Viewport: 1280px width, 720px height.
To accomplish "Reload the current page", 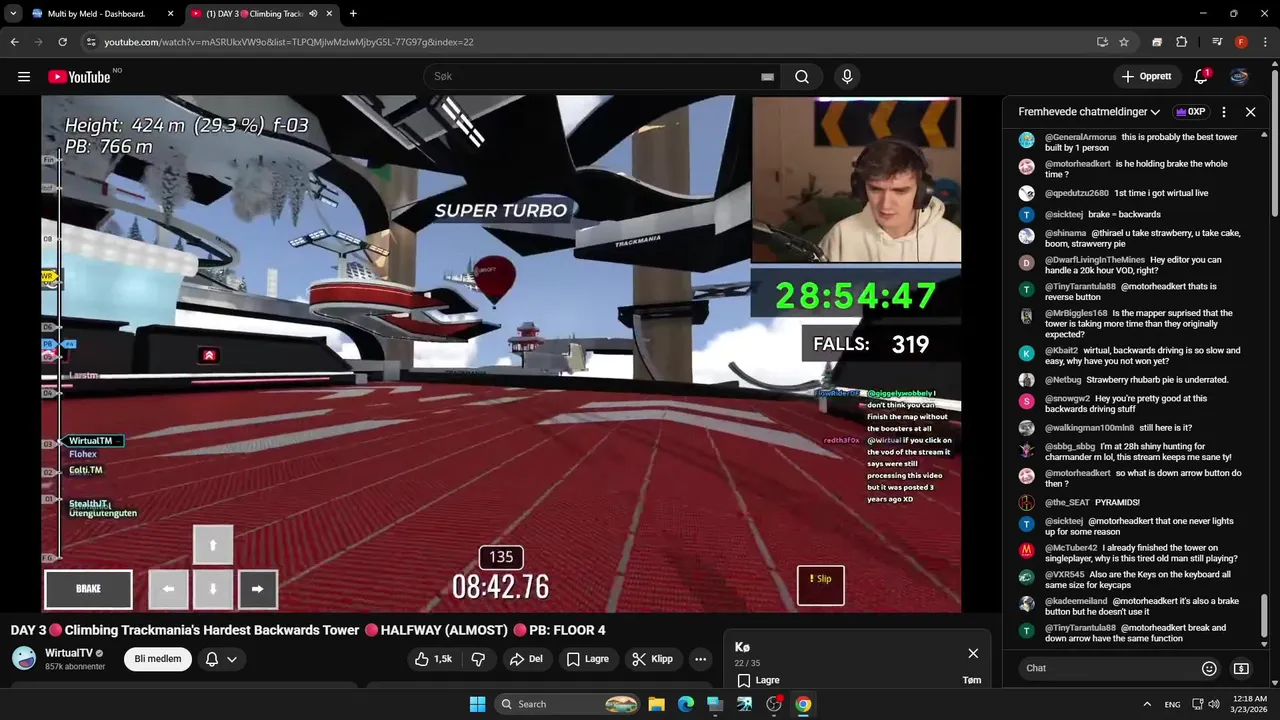I will click(62, 42).
